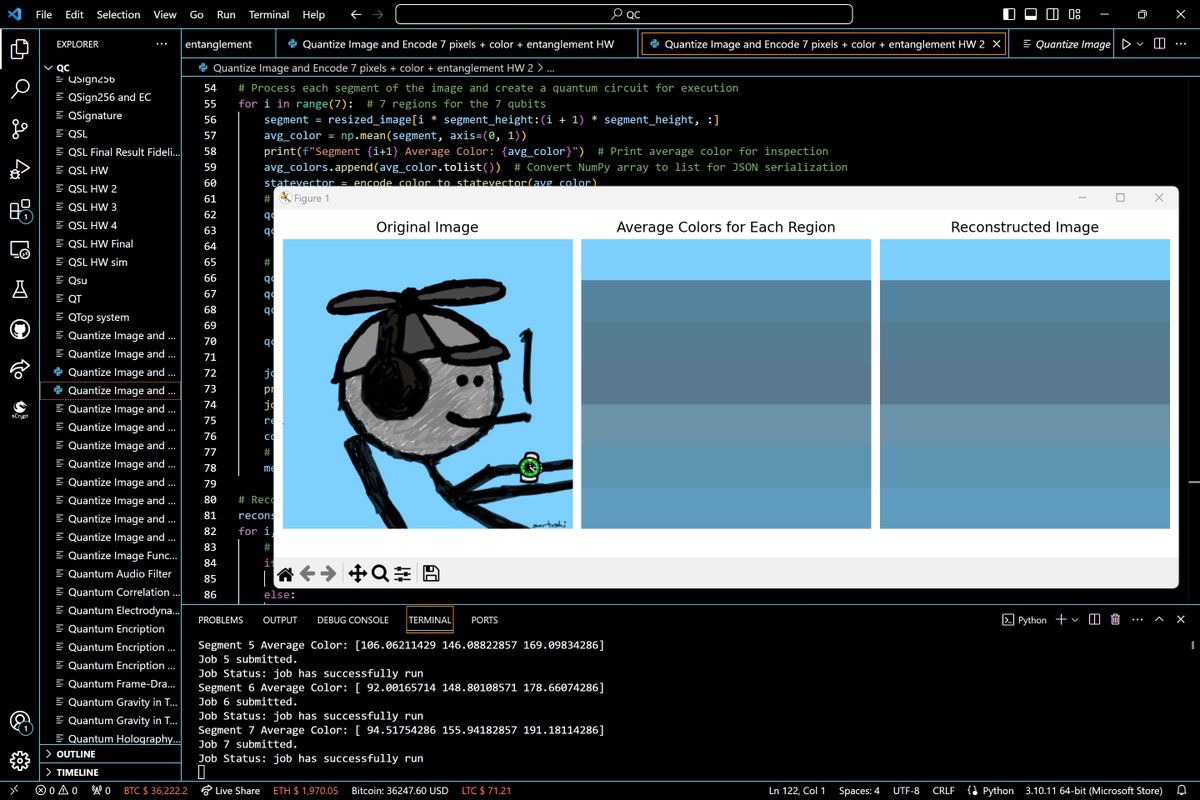
Task: Open the Search view in activity bar
Action: (20, 89)
